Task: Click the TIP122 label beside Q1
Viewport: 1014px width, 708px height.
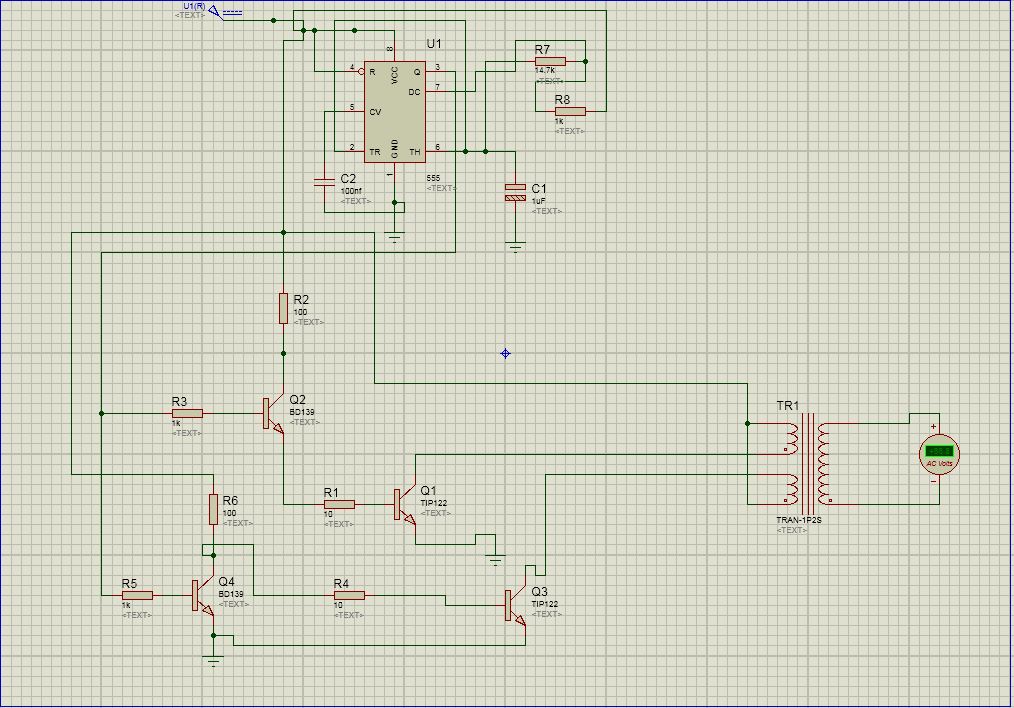Action: pyautogui.click(x=433, y=503)
